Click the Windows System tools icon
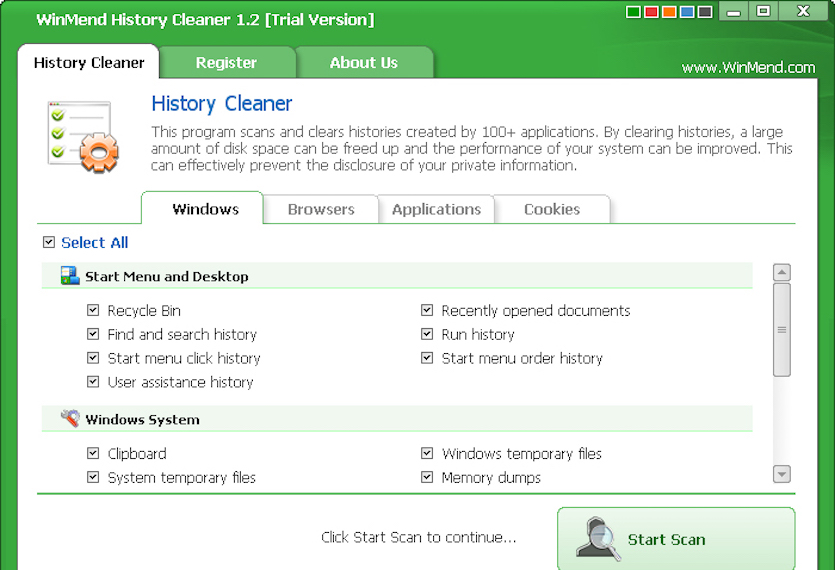 70,419
